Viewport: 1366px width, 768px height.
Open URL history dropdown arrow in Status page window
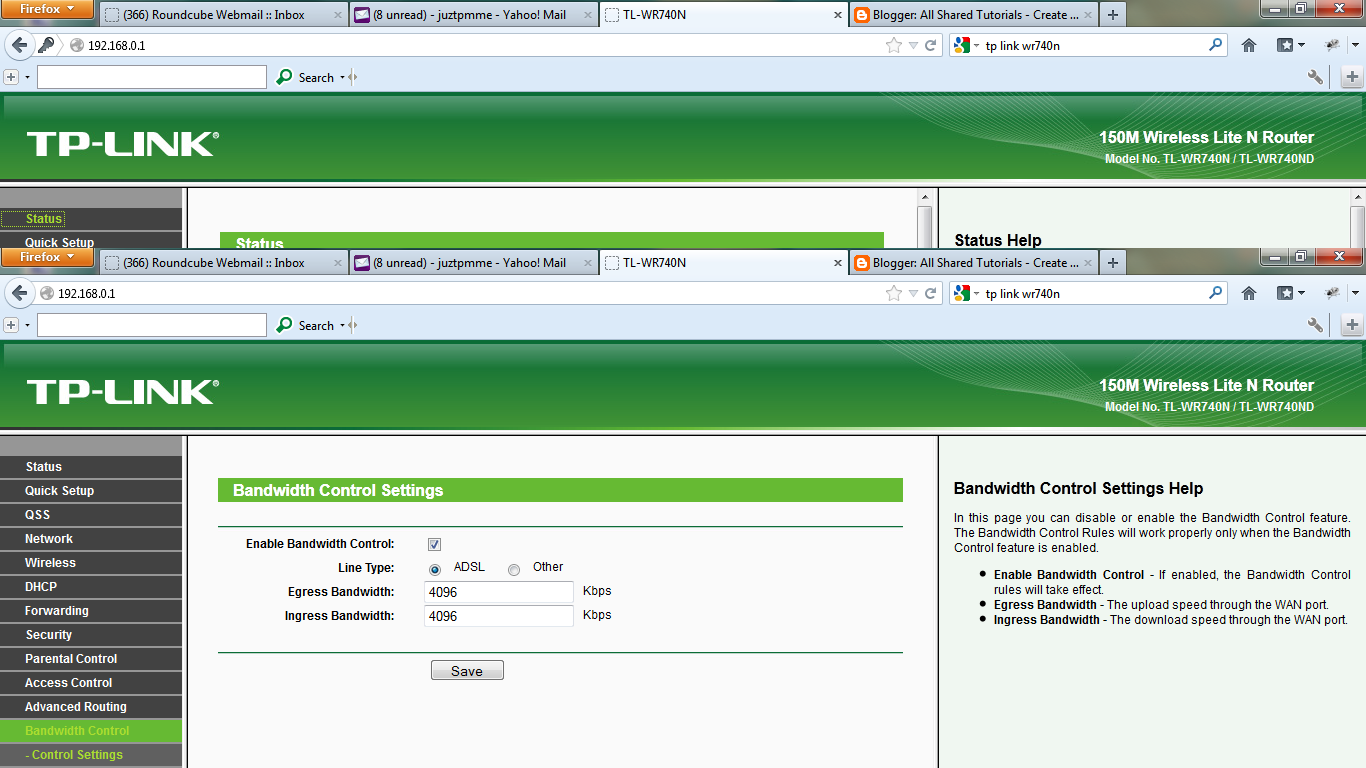tap(913, 45)
